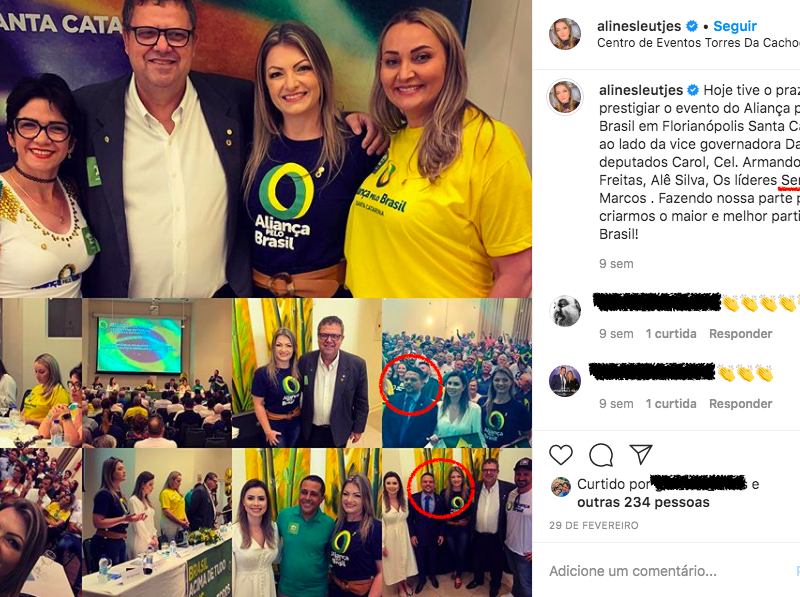
Task: Follow the account via Seguir
Action: pos(735,26)
